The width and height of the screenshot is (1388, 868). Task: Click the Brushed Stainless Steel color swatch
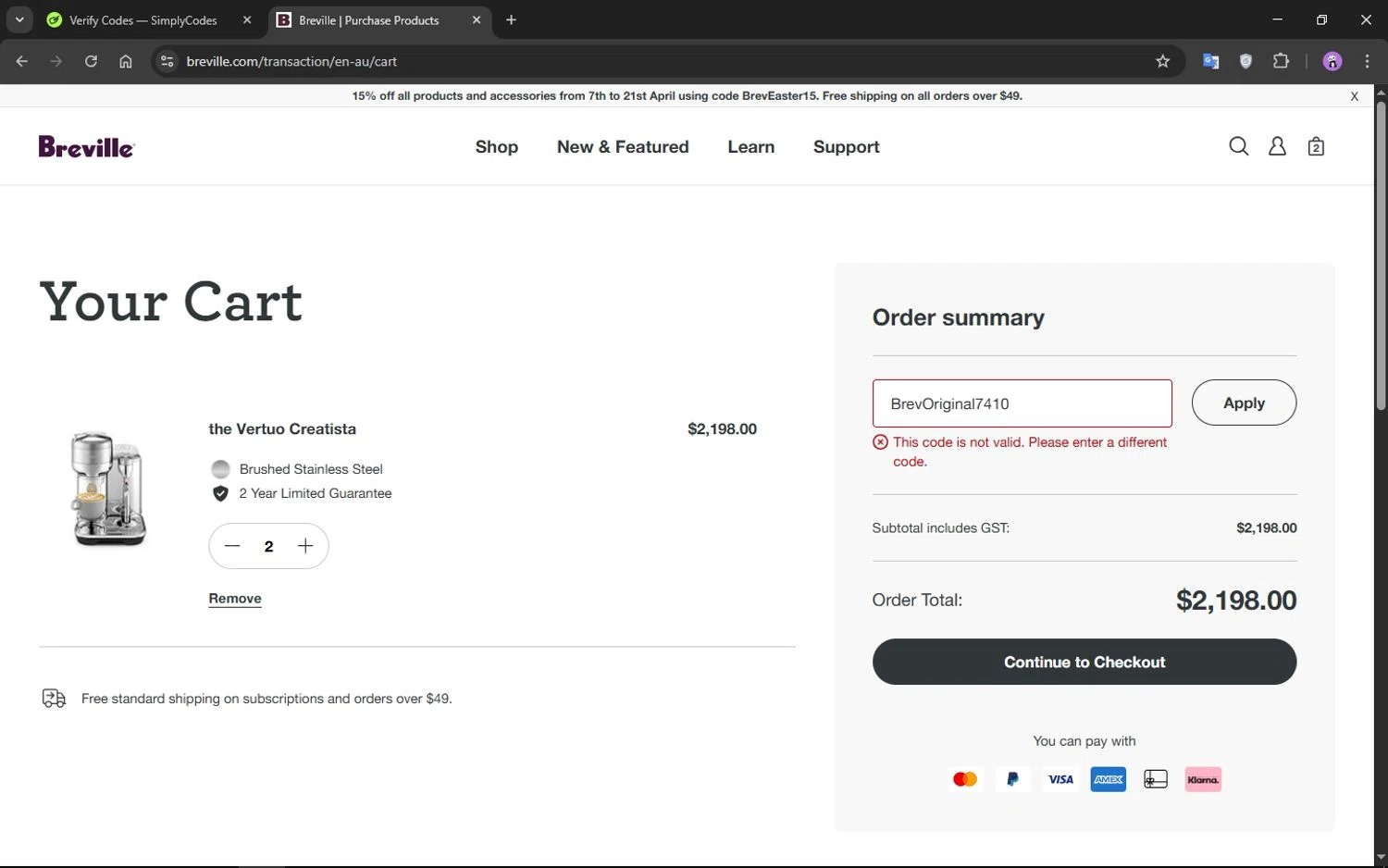220,469
